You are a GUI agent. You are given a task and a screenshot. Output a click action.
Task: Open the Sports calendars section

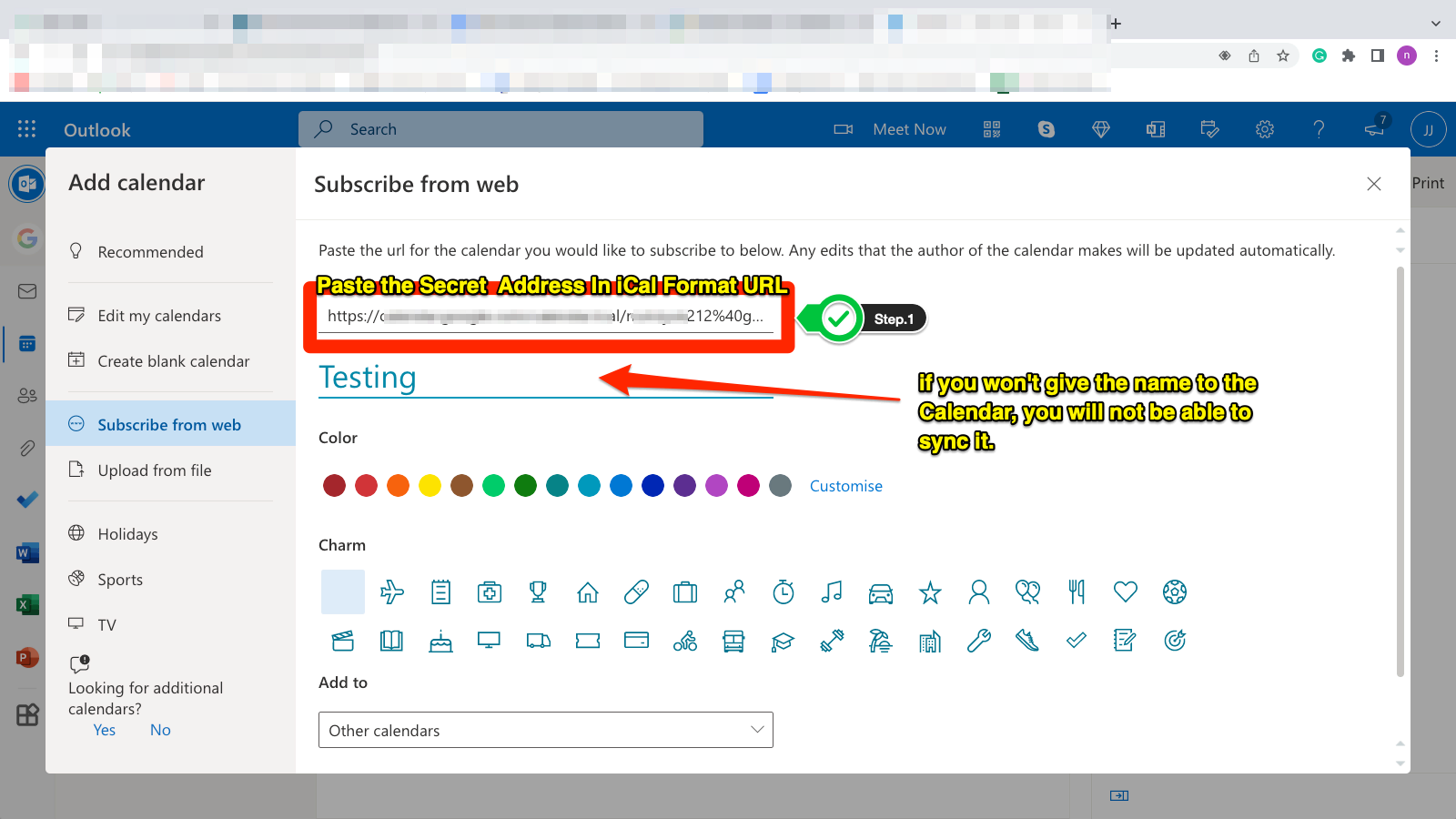[x=119, y=579]
